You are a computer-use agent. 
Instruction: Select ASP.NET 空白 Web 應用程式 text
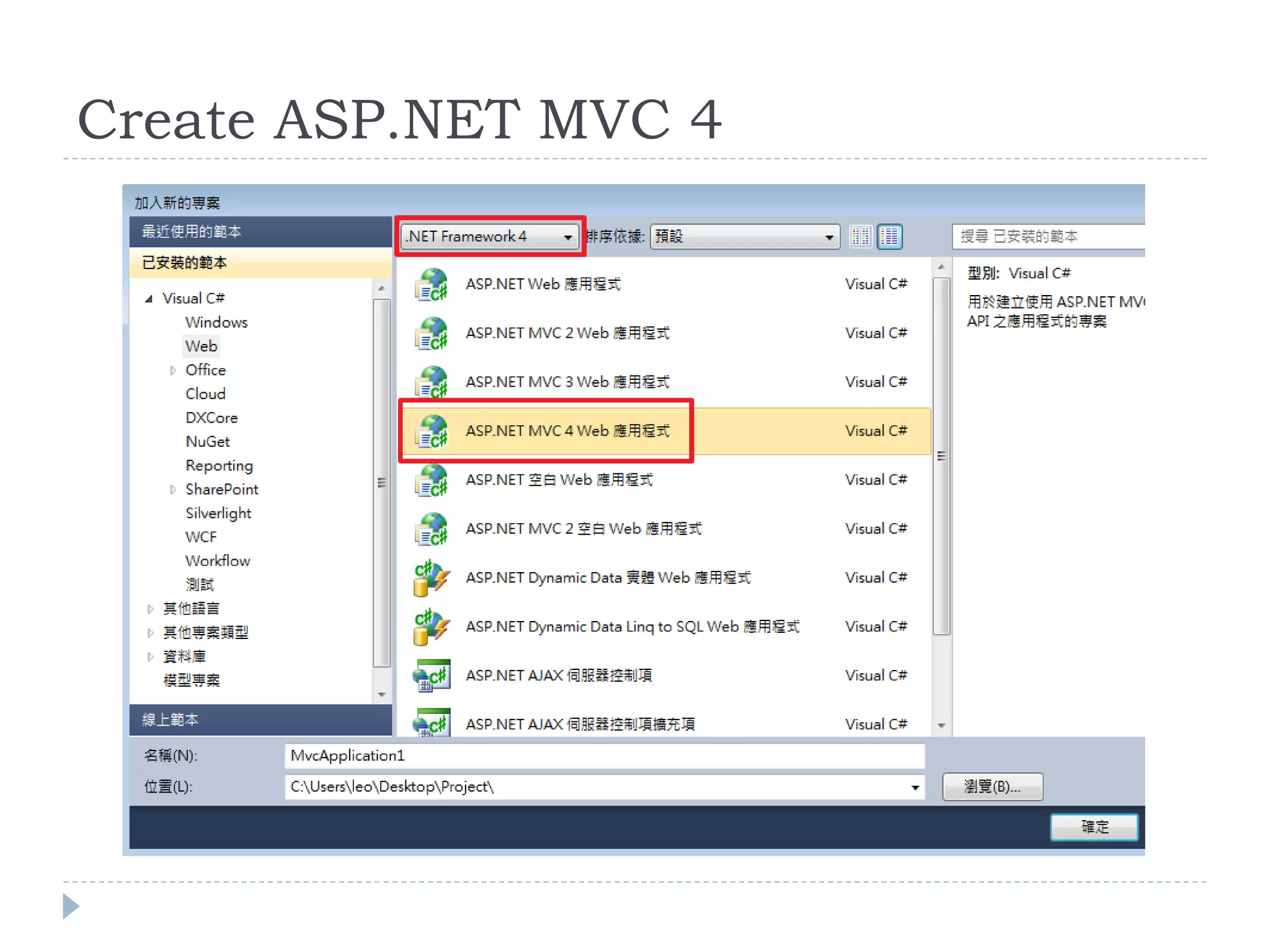tap(559, 480)
